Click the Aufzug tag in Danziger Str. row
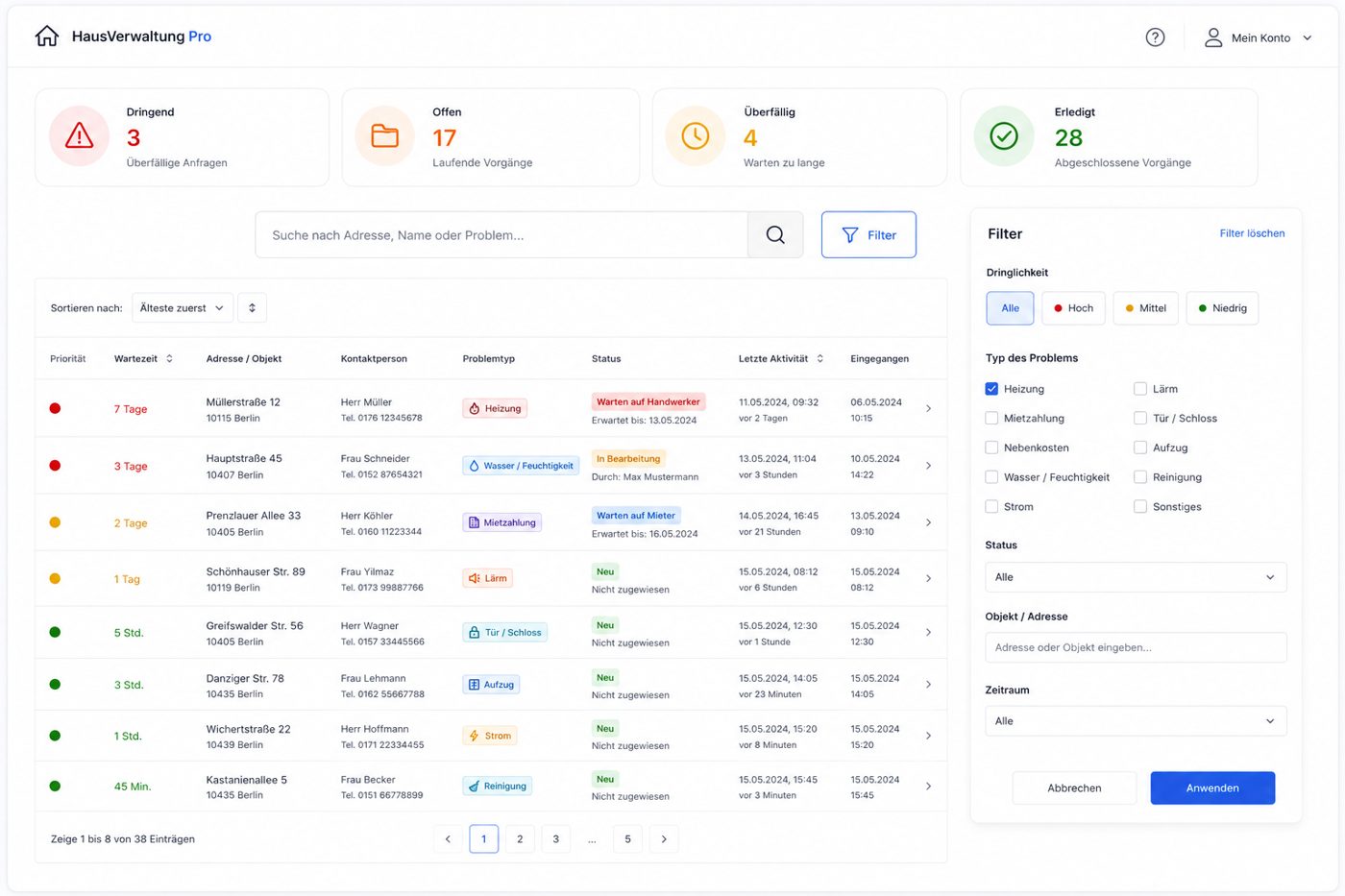Image resolution: width=1345 pixels, height=896 pixels. [492, 685]
